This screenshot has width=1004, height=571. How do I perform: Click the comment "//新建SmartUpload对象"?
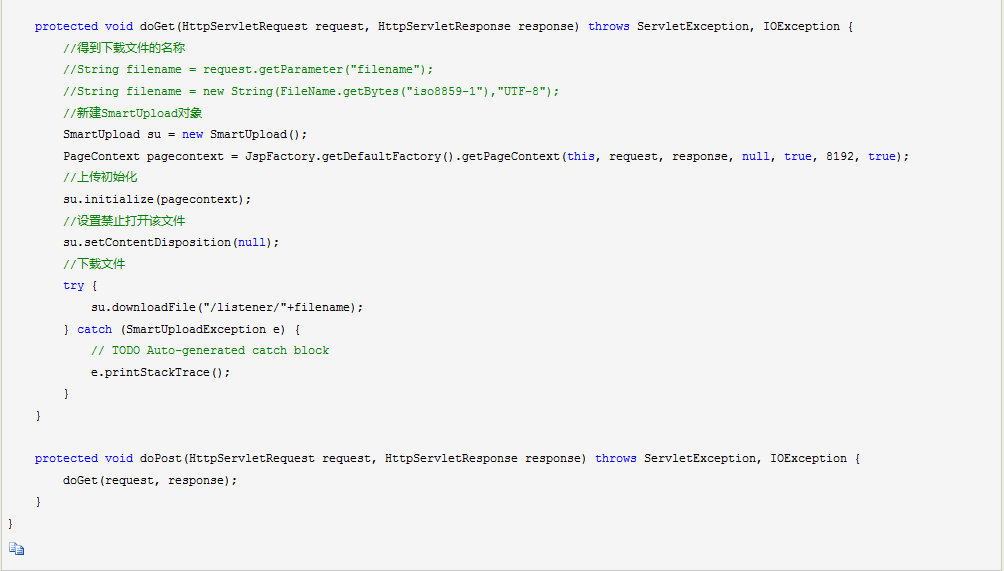(x=133, y=113)
